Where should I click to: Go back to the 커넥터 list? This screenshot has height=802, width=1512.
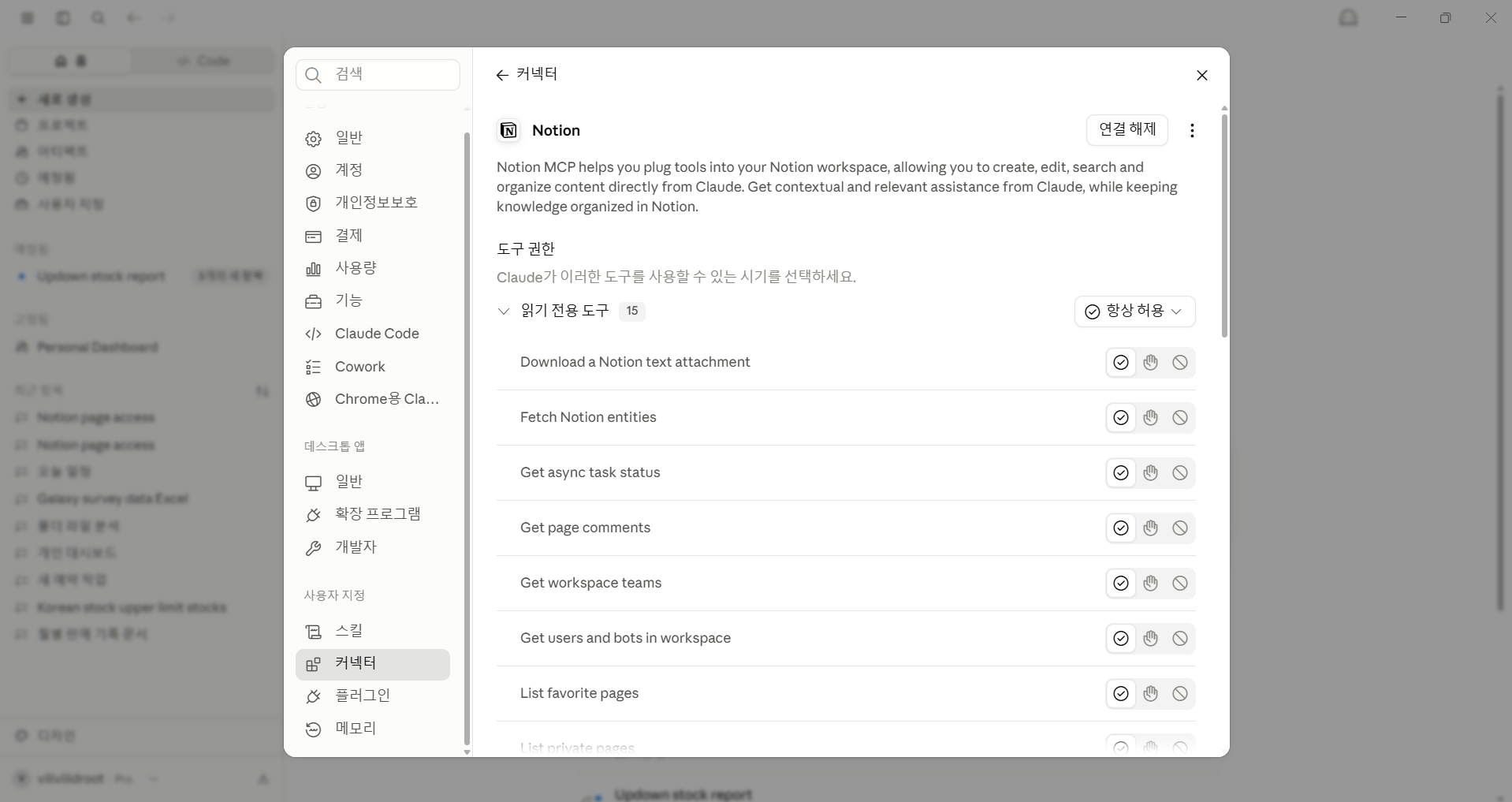527,74
